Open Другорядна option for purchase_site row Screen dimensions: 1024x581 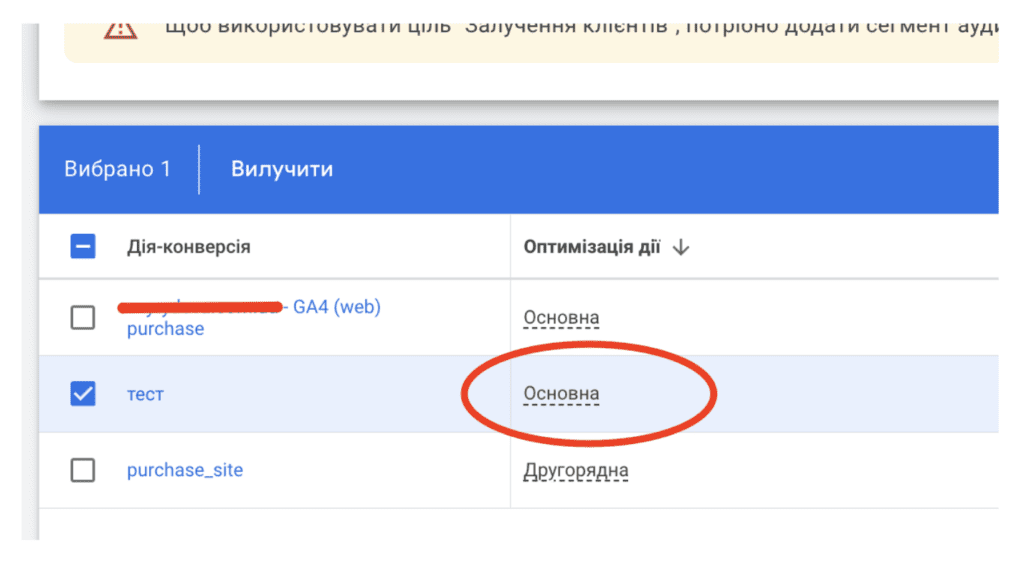[x=575, y=471]
